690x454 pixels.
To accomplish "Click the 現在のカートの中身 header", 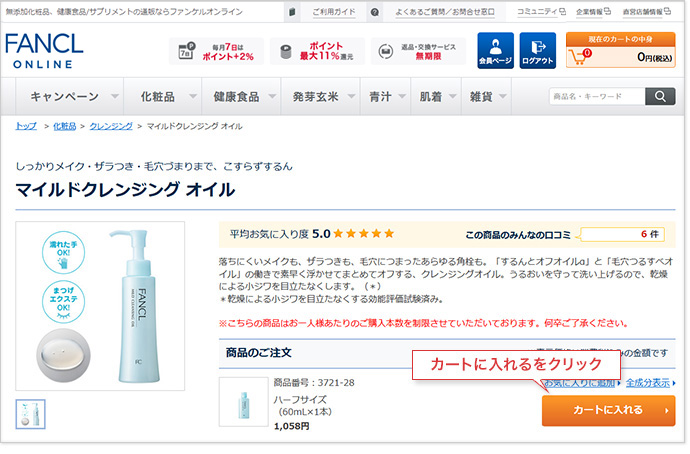I will tap(620, 39).
